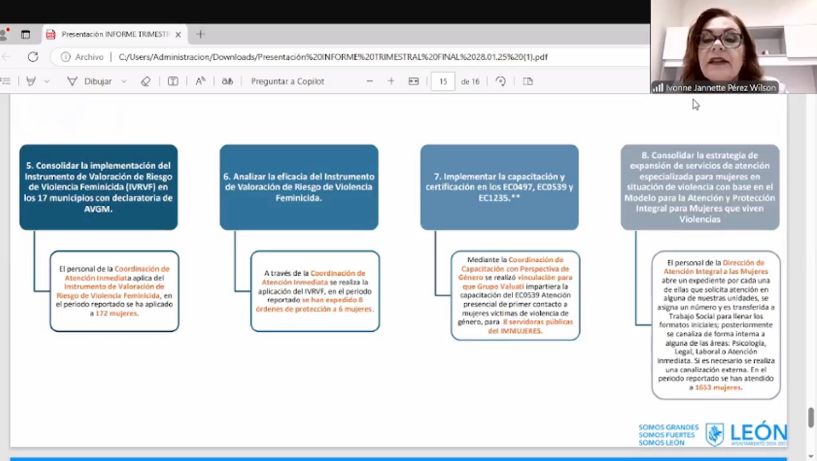The image size is (817, 461).
Task: Click Preguntar a Copilot
Action: [287, 81]
